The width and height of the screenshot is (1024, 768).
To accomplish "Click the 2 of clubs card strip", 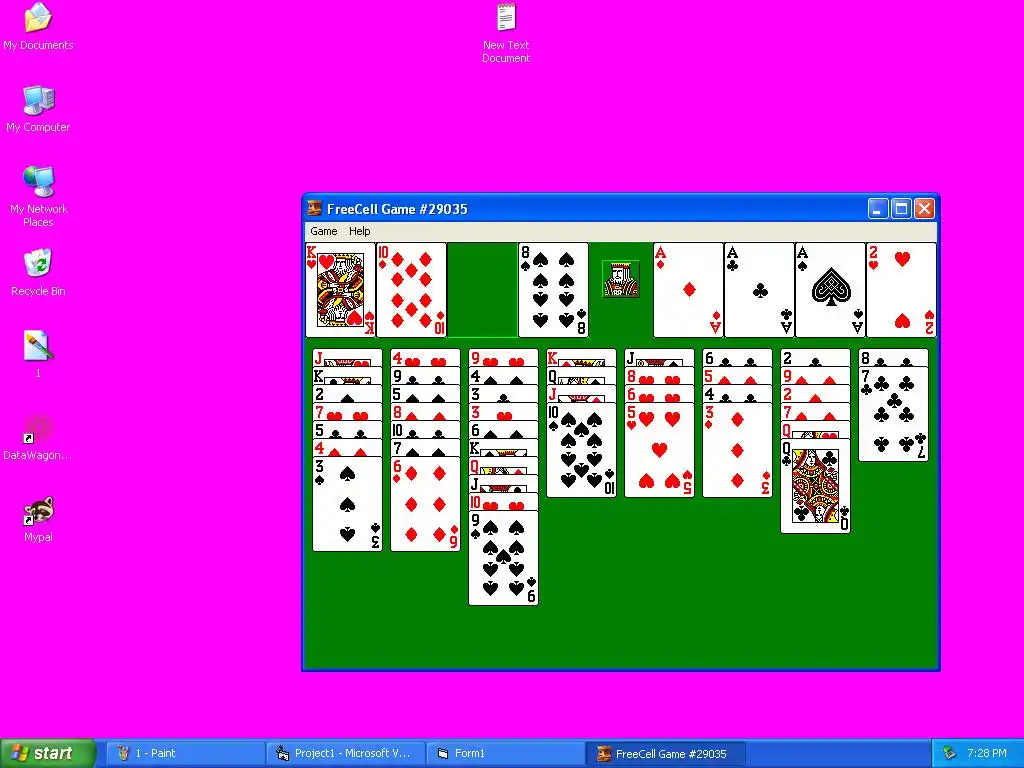I will click(x=816, y=358).
